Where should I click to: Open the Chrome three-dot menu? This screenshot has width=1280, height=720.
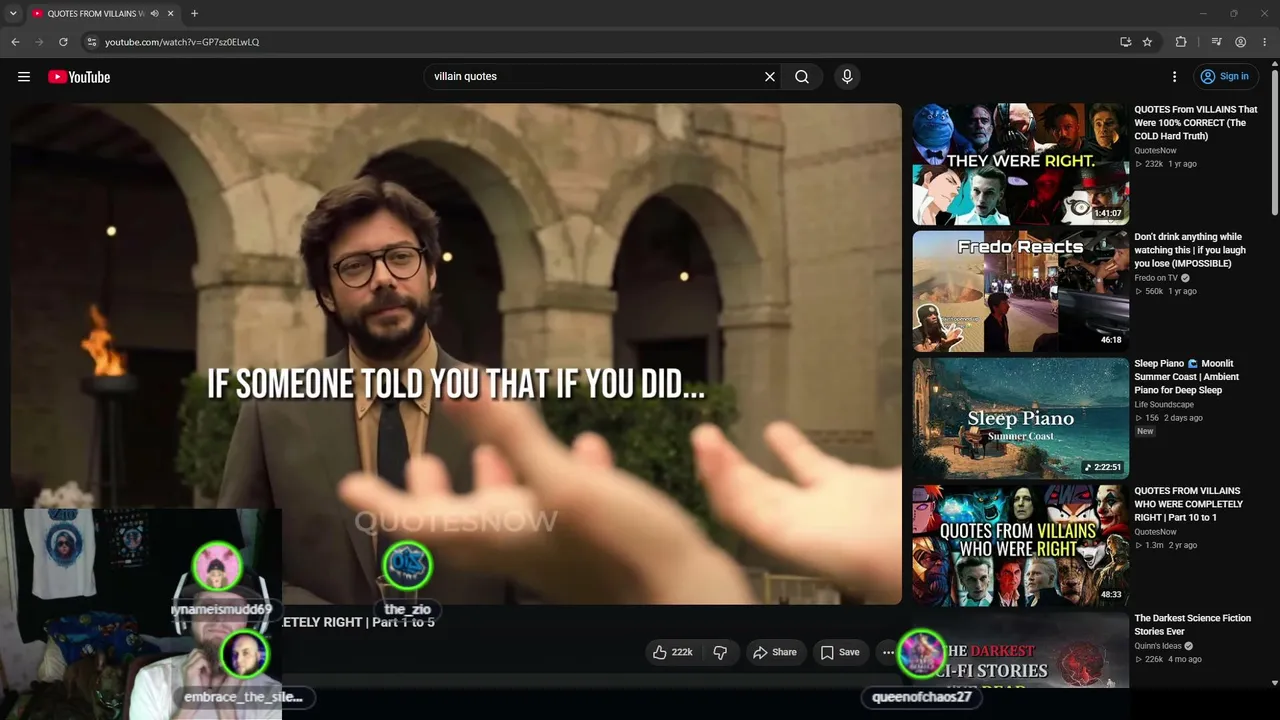pyautogui.click(x=1265, y=42)
